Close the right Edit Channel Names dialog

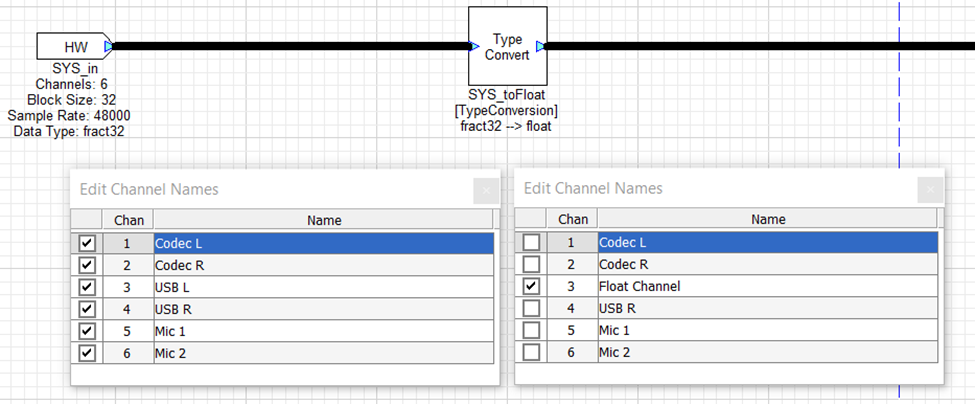pyautogui.click(x=929, y=190)
